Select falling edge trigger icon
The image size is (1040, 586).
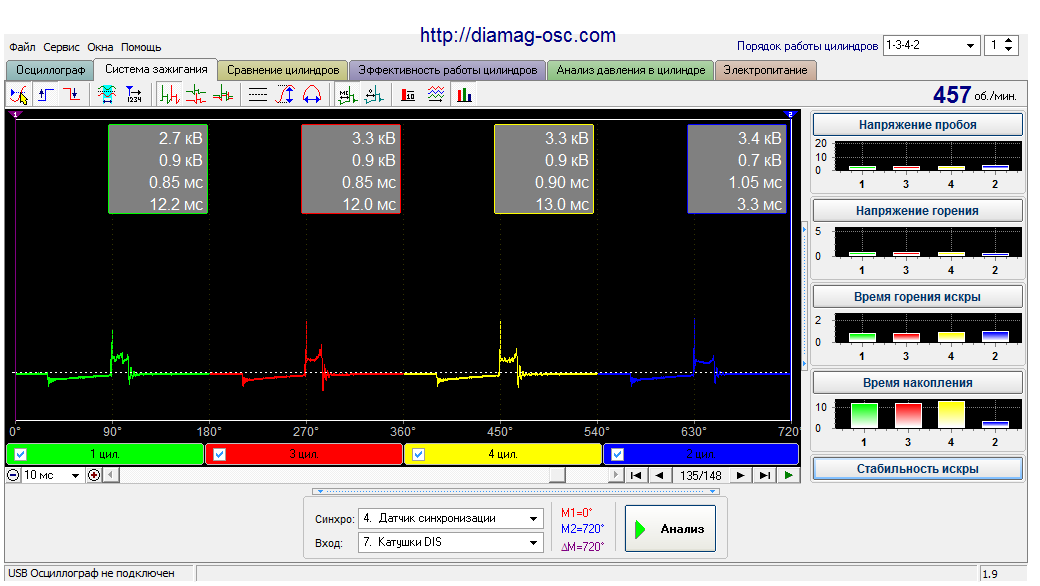coord(72,95)
